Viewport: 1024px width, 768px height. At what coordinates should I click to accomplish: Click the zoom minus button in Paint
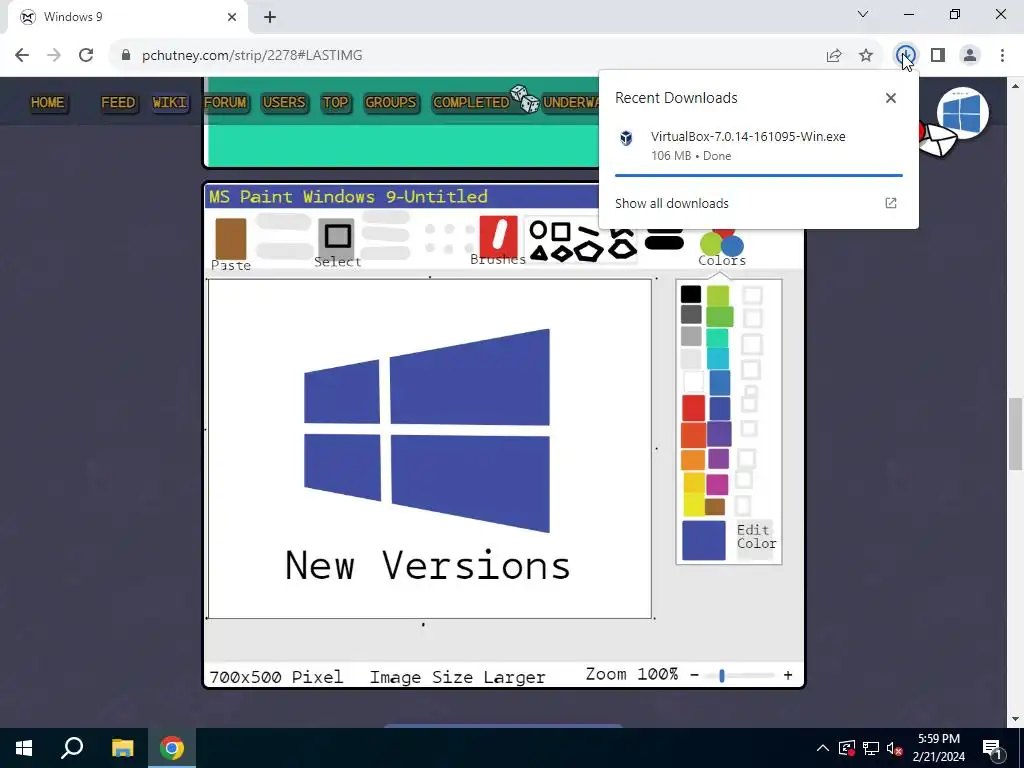(x=694, y=675)
